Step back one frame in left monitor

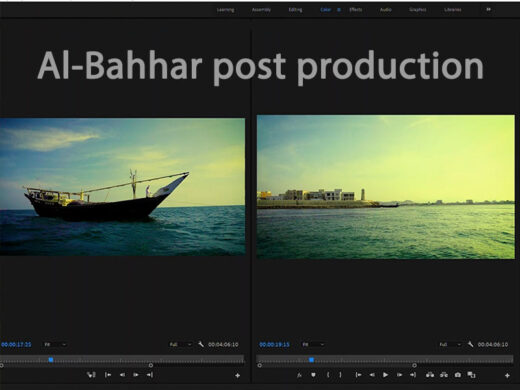pyautogui.click(x=122, y=375)
